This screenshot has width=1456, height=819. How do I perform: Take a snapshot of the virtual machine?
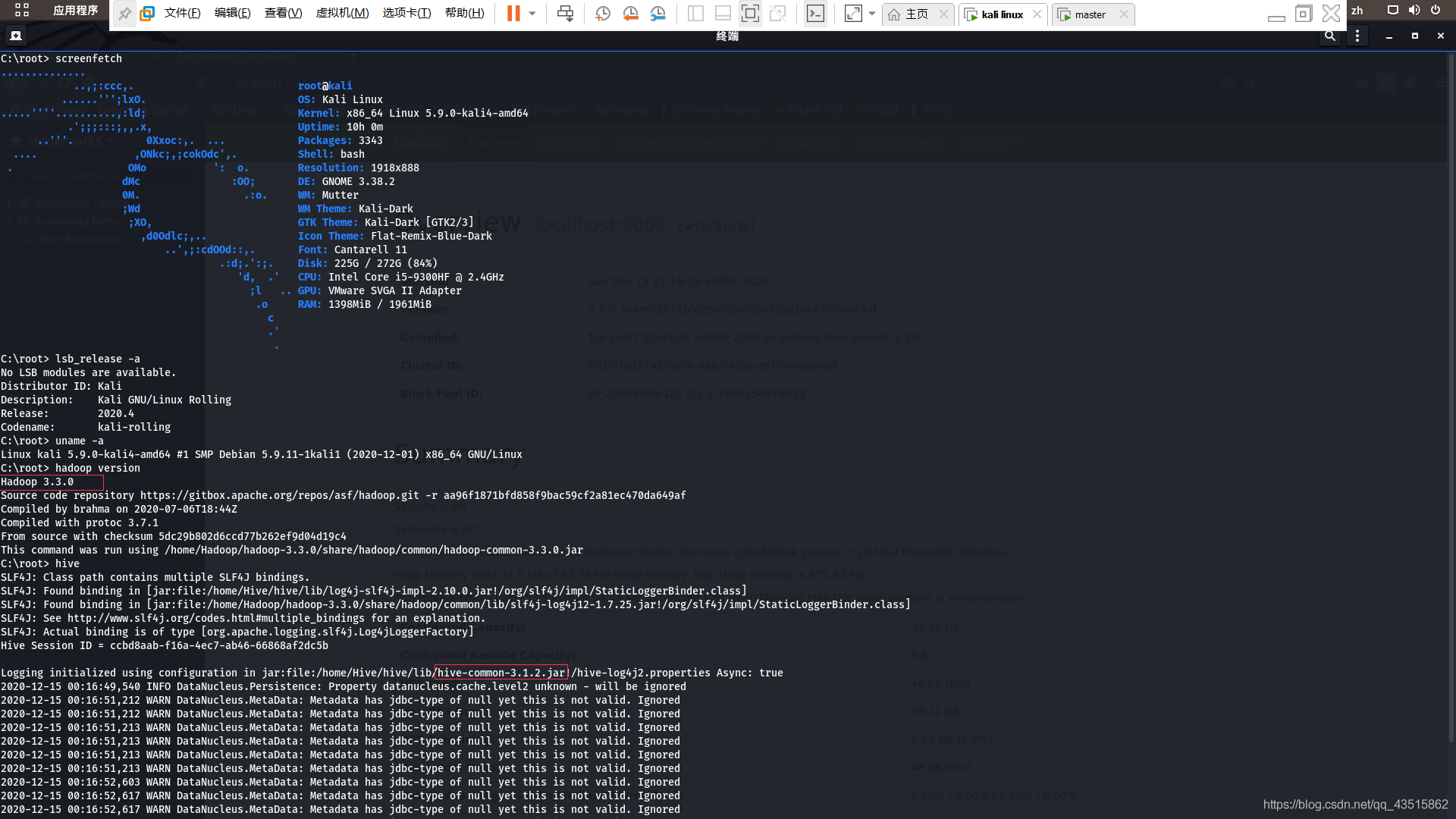pyautogui.click(x=603, y=14)
